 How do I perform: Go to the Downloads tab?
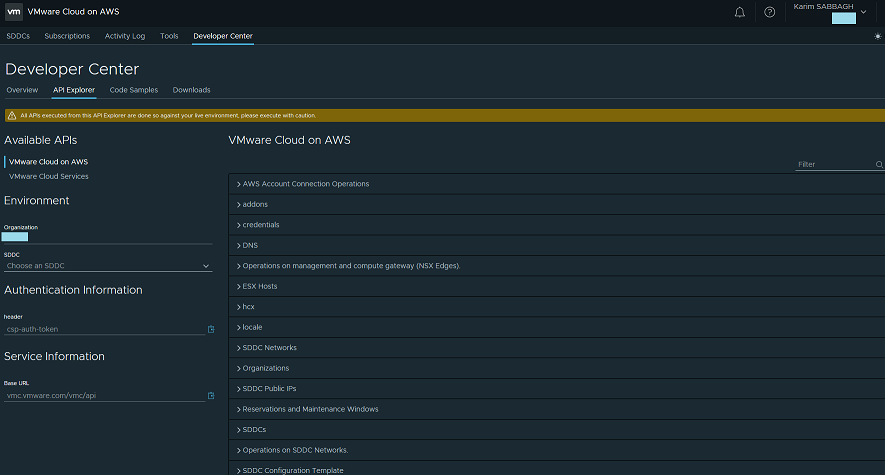coord(191,90)
